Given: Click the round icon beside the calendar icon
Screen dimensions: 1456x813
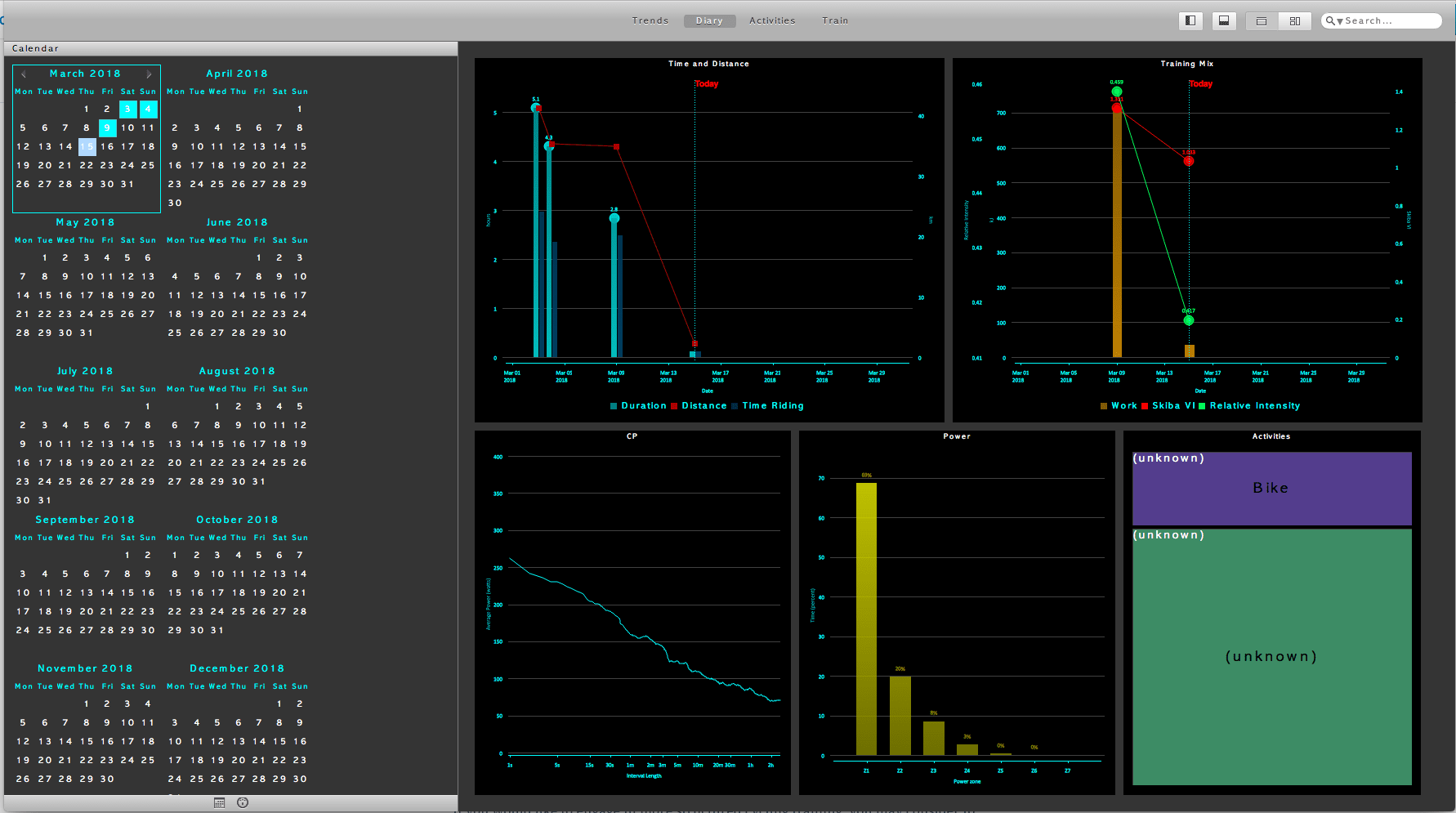Looking at the screenshot, I should pos(243,803).
